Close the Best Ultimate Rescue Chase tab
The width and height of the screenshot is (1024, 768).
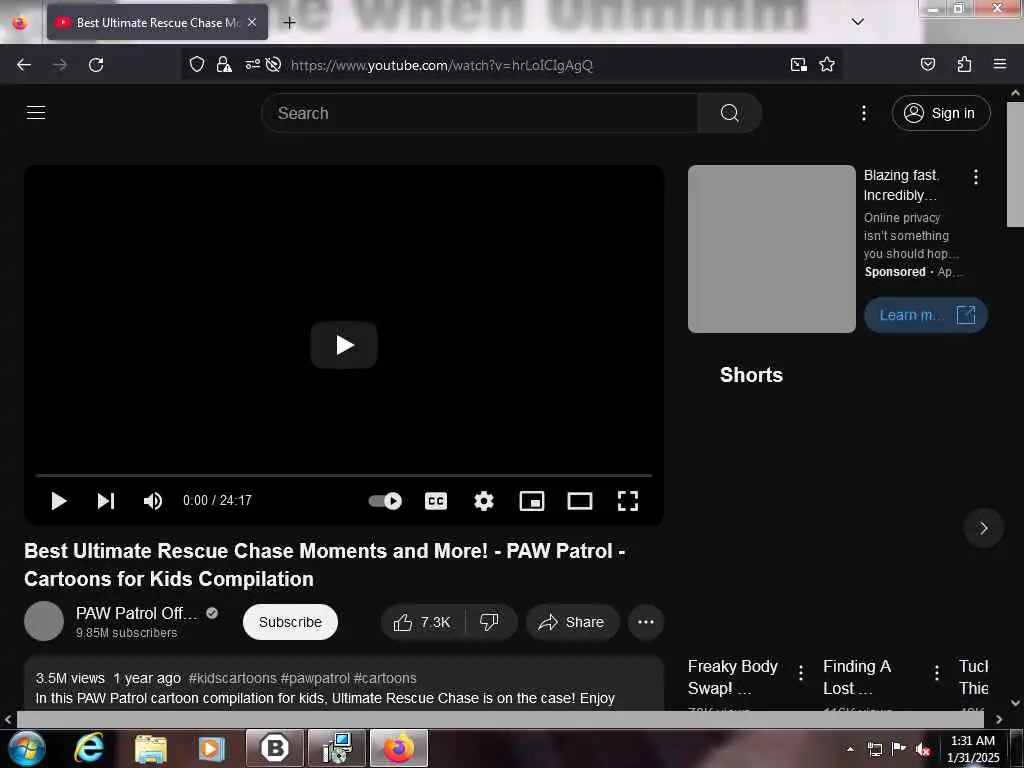[x=252, y=22]
